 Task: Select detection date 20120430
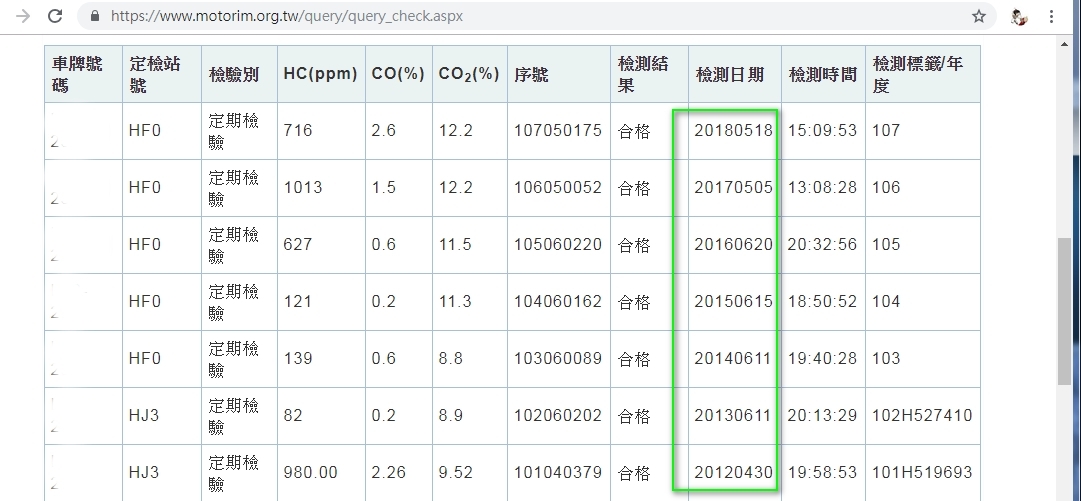coord(733,473)
